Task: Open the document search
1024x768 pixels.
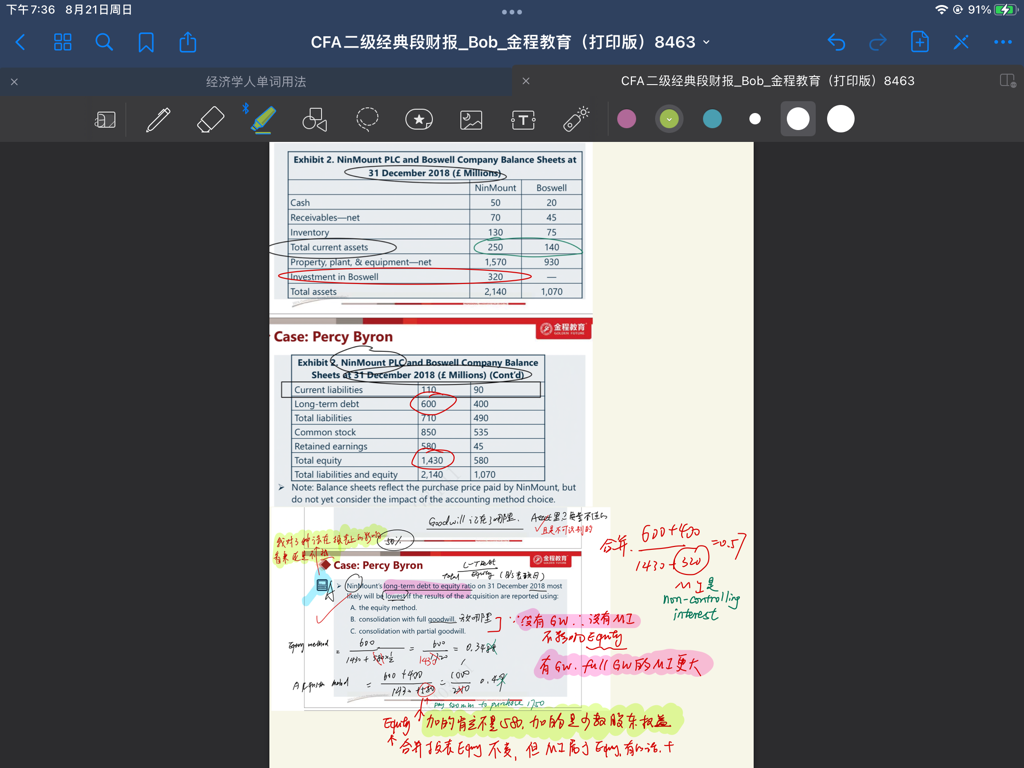Action: tap(104, 42)
